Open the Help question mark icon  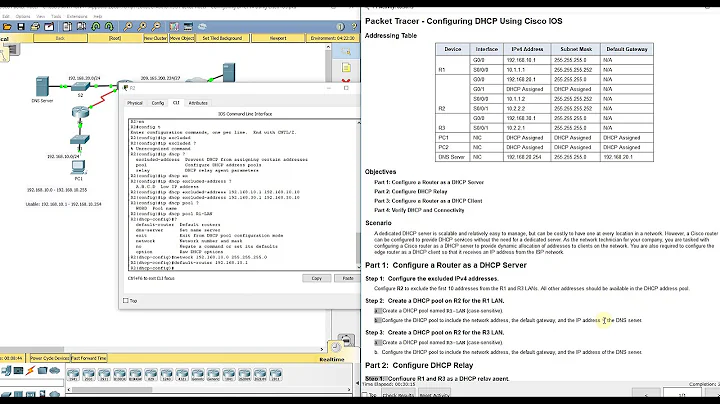point(354,27)
